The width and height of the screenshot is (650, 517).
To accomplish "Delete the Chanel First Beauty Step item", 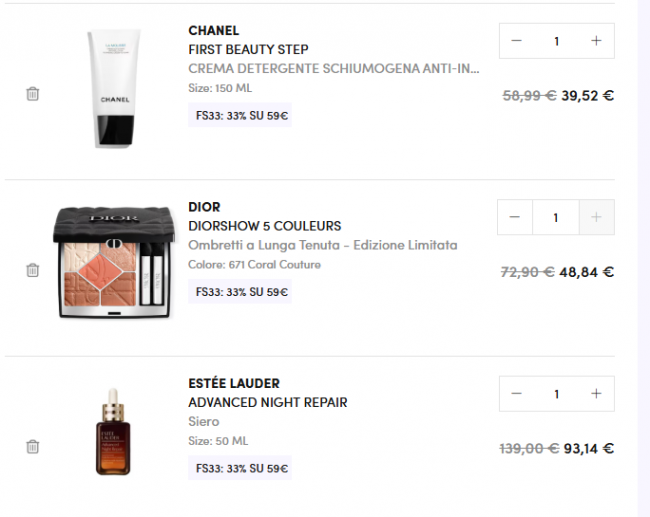I will tap(33, 94).
